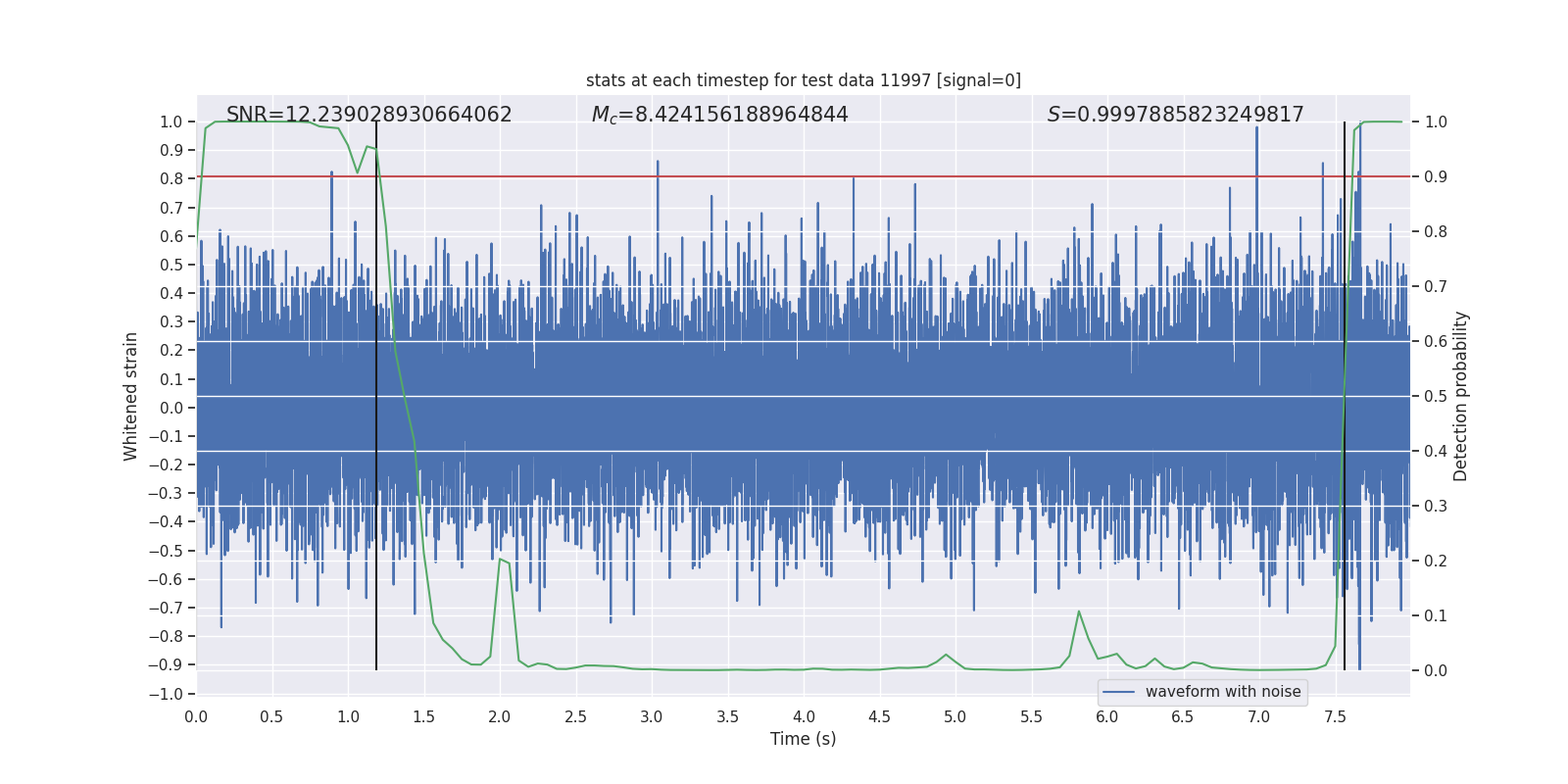
Task: Click the x-axis tick label 7.5
Action: (1335, 716)
